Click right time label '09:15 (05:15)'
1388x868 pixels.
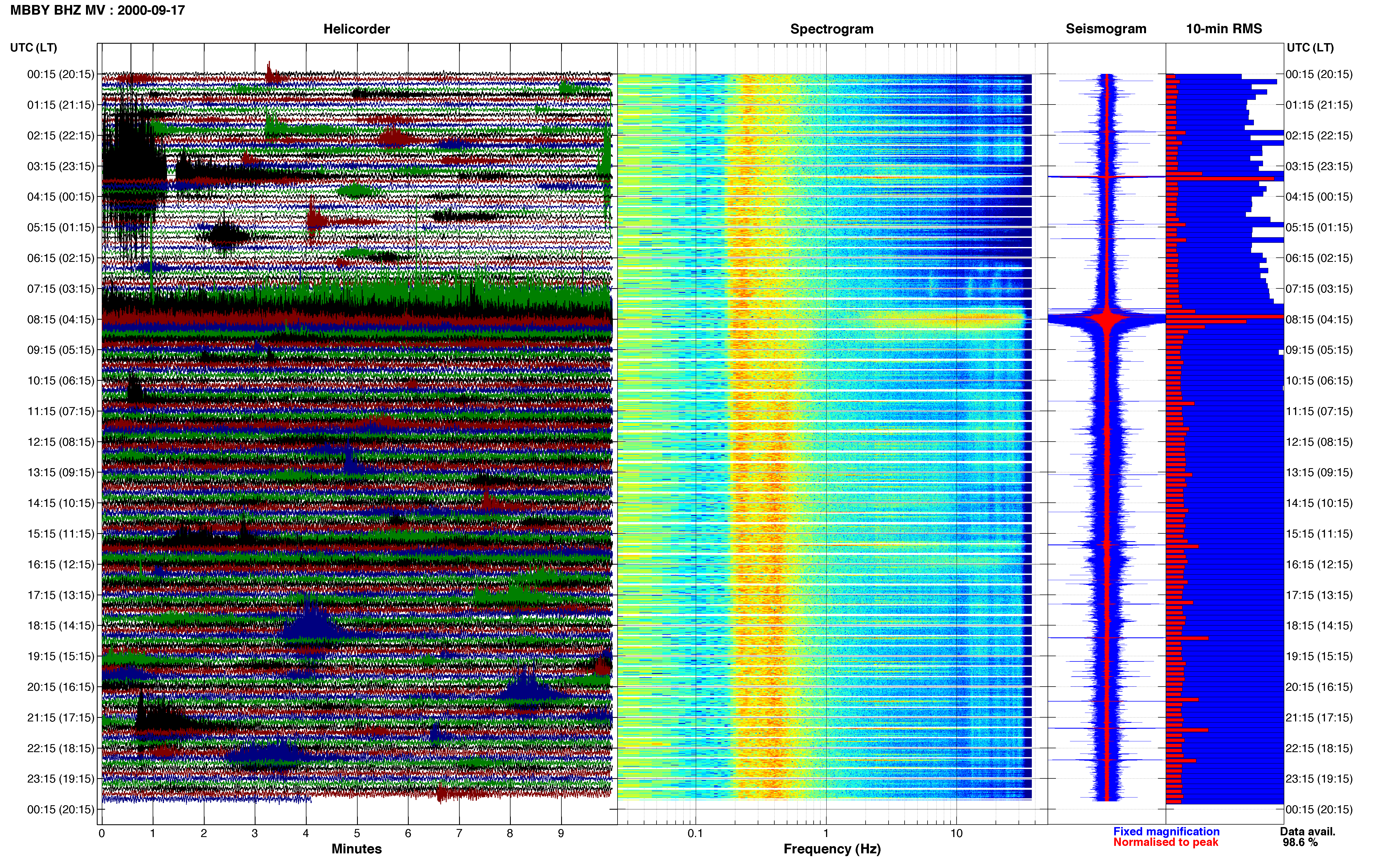point(1319,350)
